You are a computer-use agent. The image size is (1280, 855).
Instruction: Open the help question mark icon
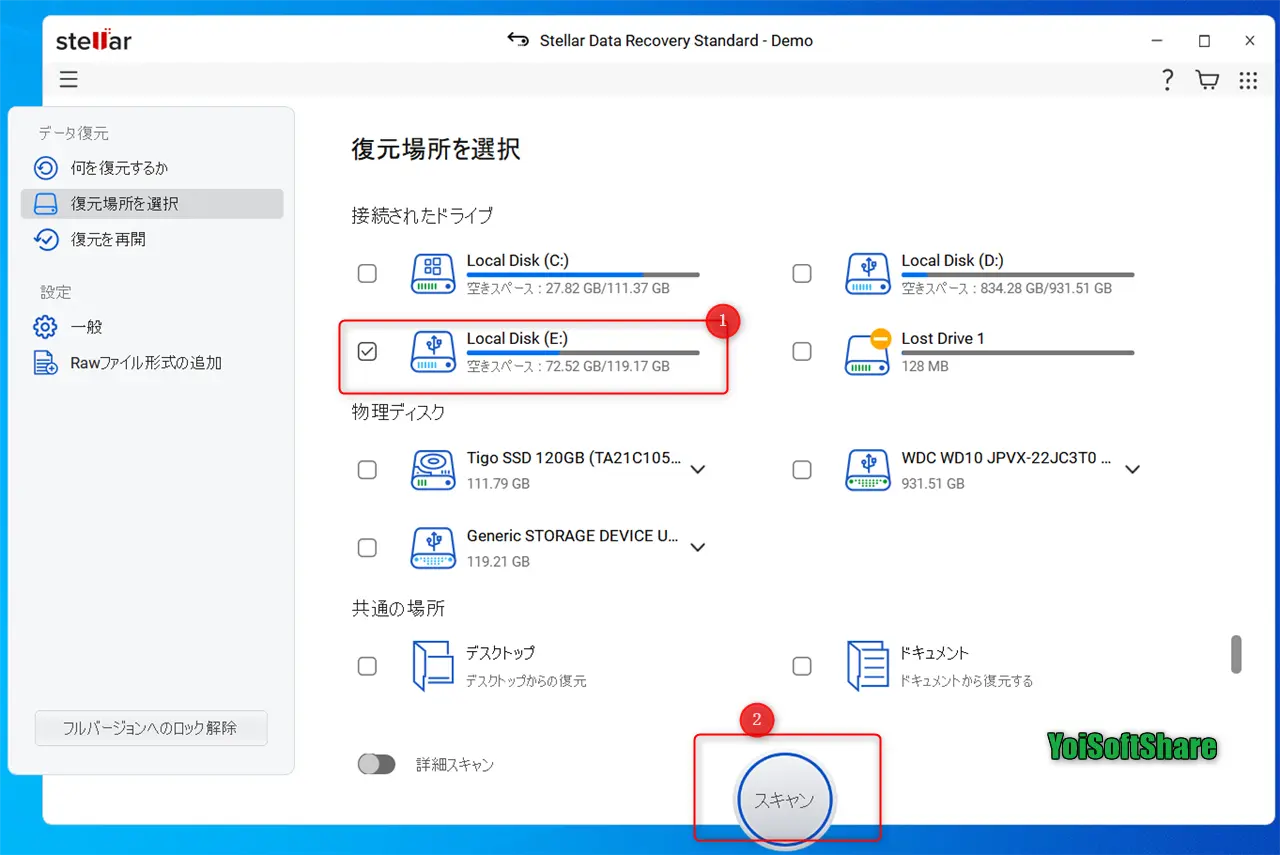(1167, 81)
